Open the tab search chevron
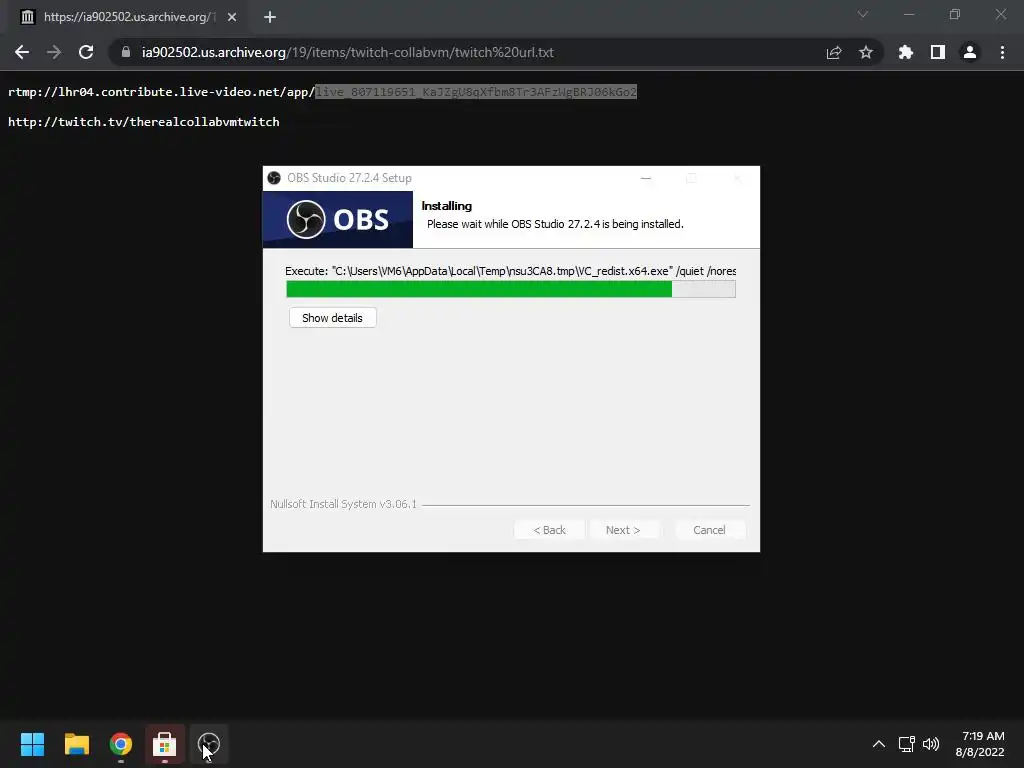 tap(863, 14)
